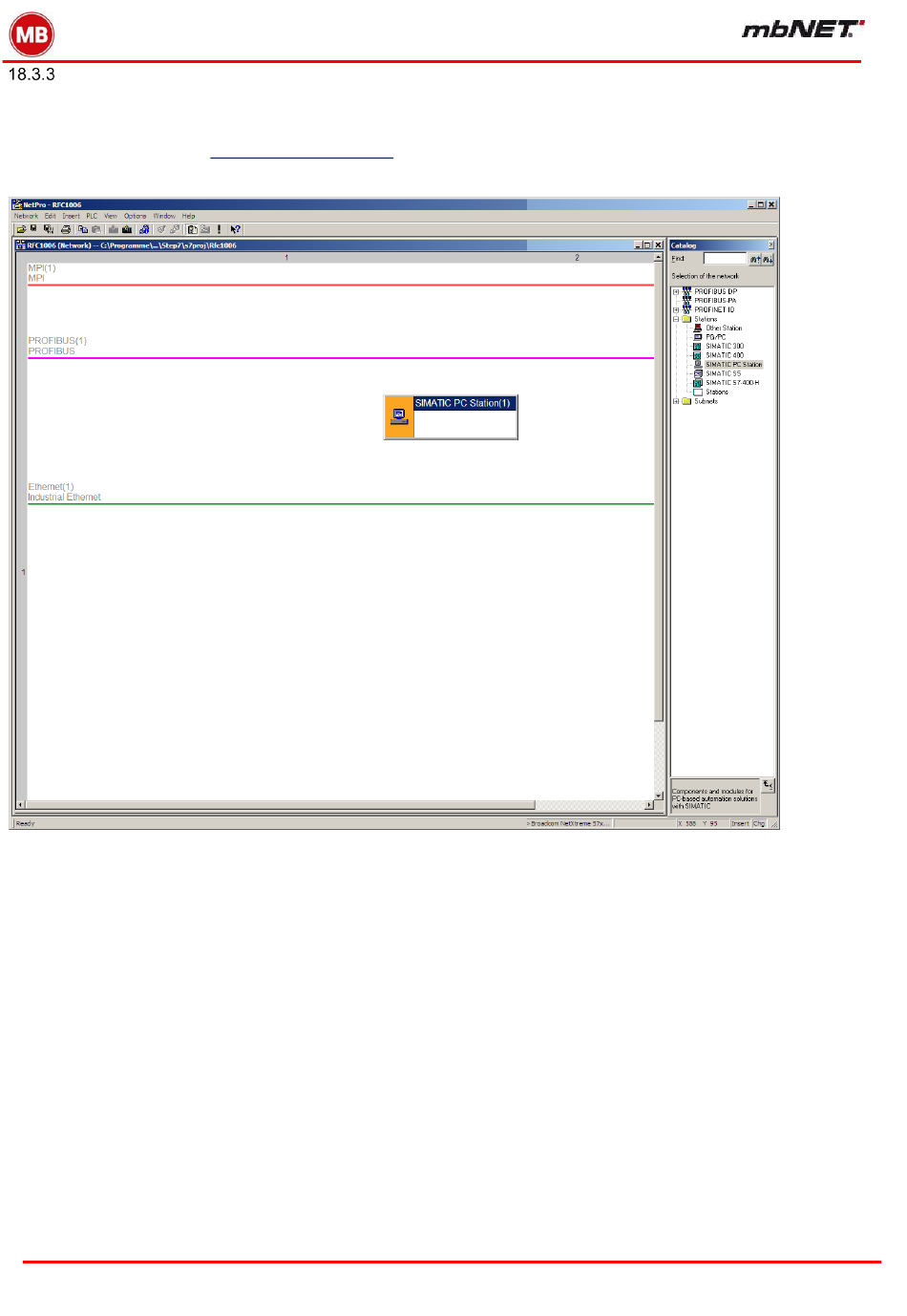Click the context Help arrow icon
The height and width of the screenshot is (1316, 907).
pos(235,229)
